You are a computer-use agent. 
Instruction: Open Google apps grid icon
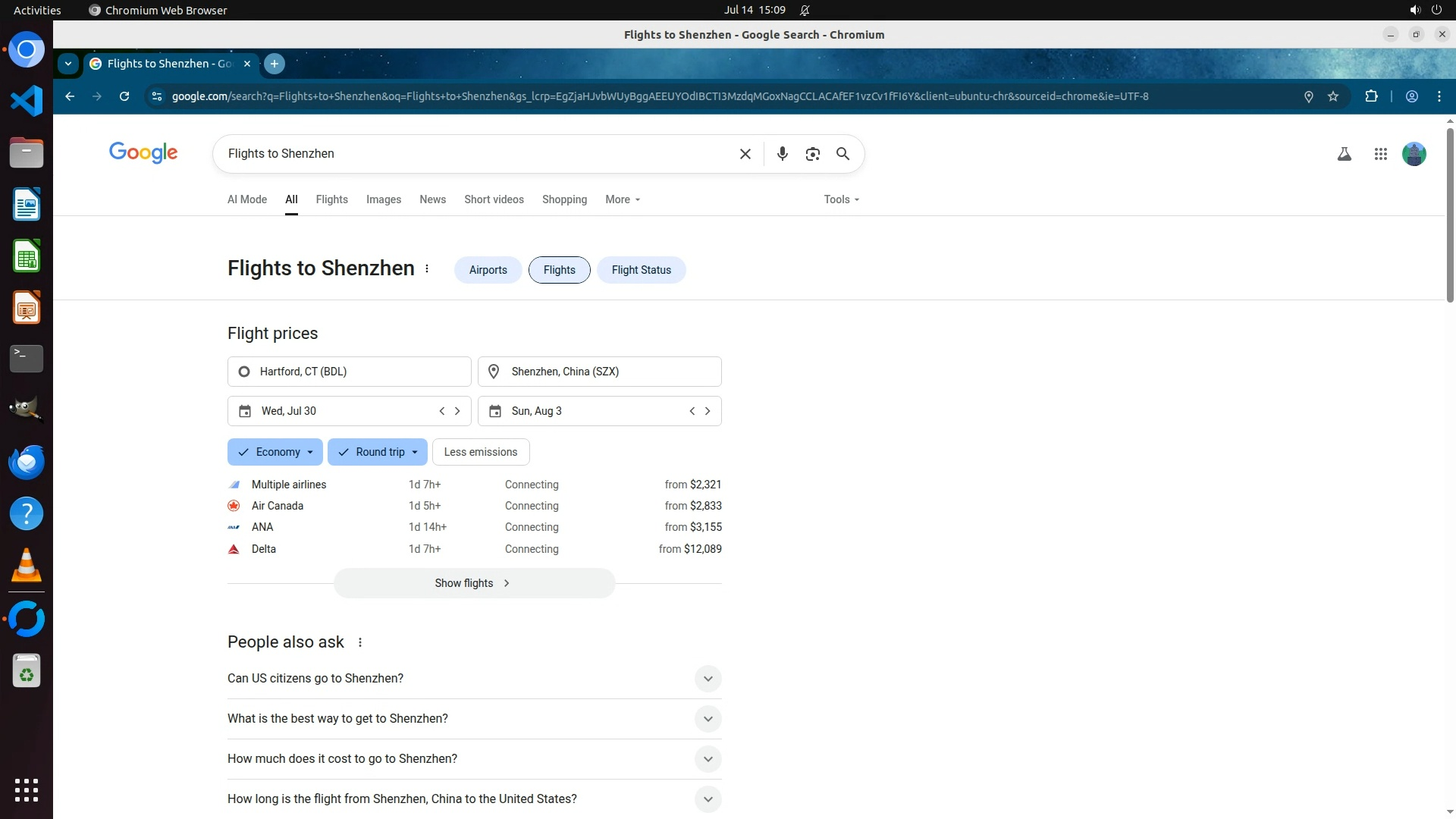pyautogui.click(x=1380, y=154)
